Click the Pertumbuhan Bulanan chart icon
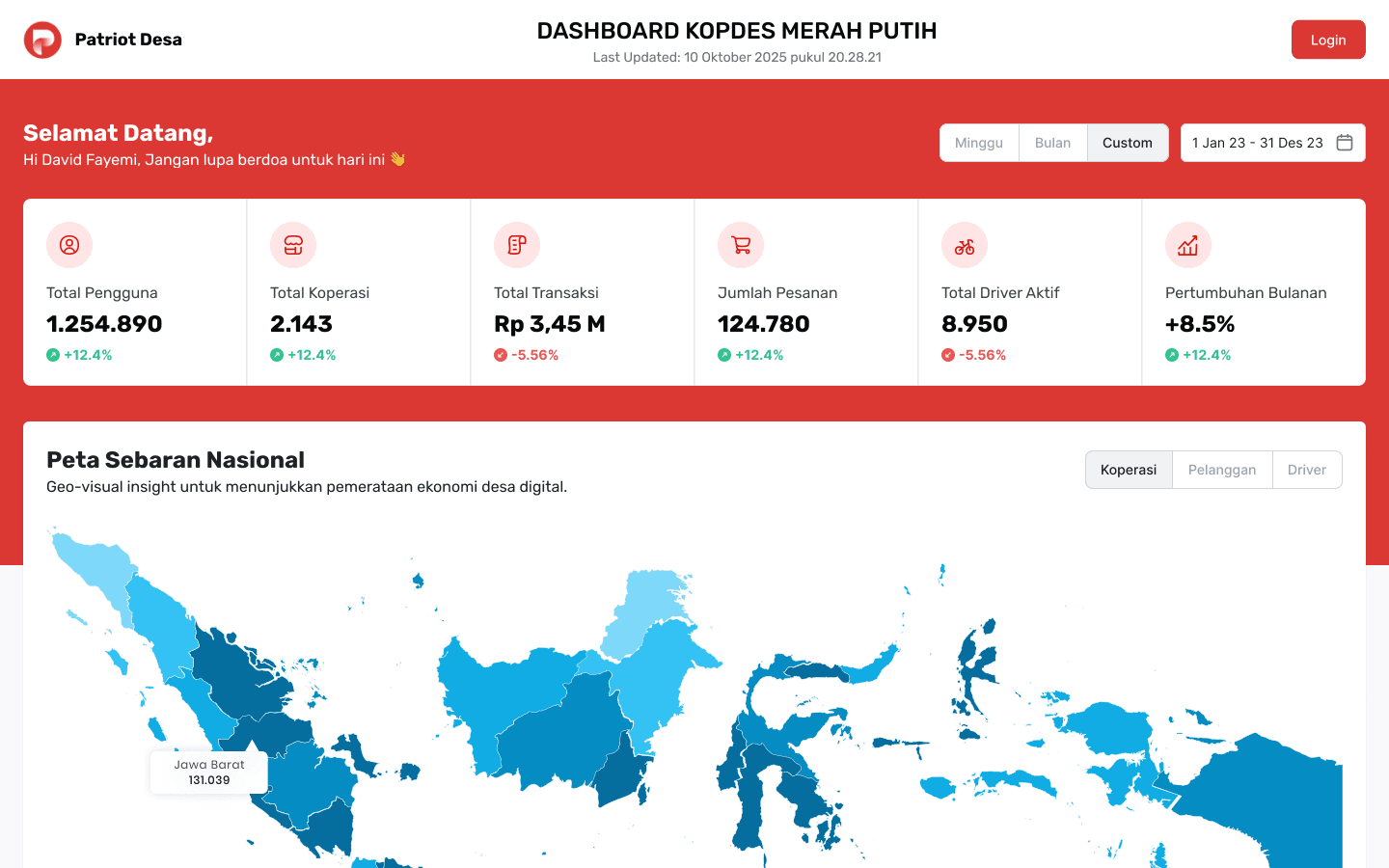 coord(1188,245)
